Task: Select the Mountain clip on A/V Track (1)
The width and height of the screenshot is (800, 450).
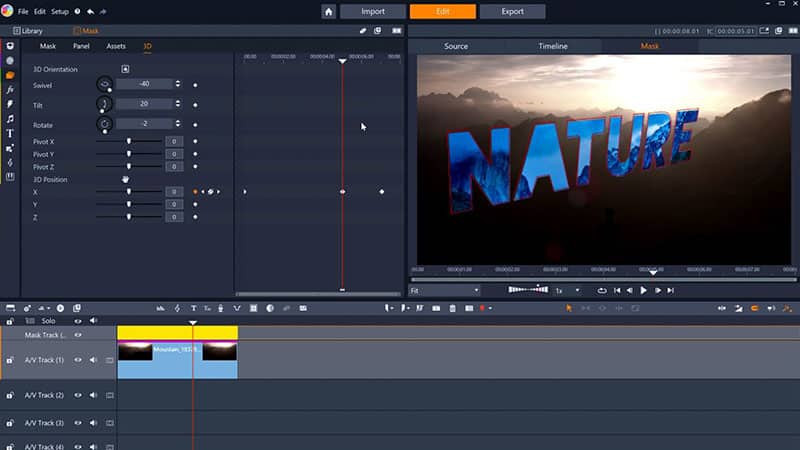Action: tap(177, 360)
